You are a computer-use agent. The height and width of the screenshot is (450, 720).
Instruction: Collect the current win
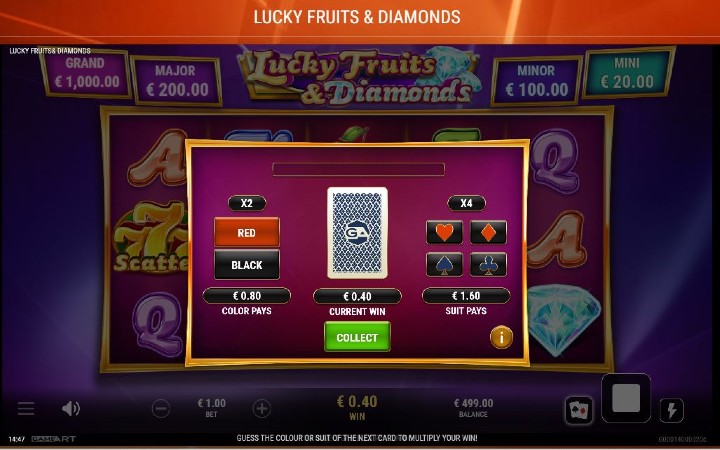(x=357, y=337)
